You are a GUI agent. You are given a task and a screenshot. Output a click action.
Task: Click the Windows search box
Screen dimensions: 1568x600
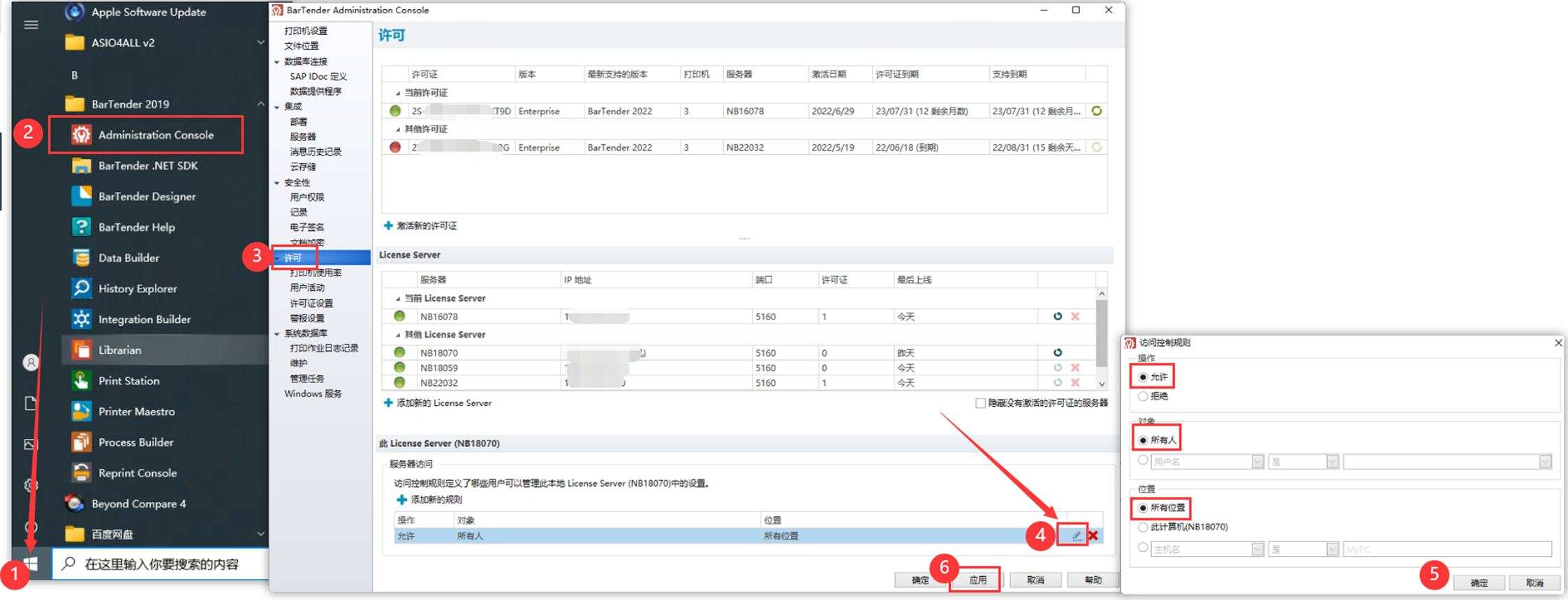click(x=162, y=564)
